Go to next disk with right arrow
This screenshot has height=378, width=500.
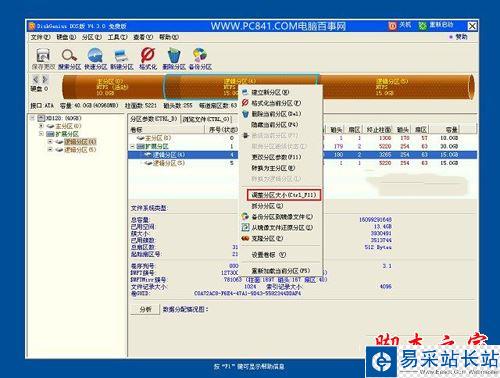point(45,79)
